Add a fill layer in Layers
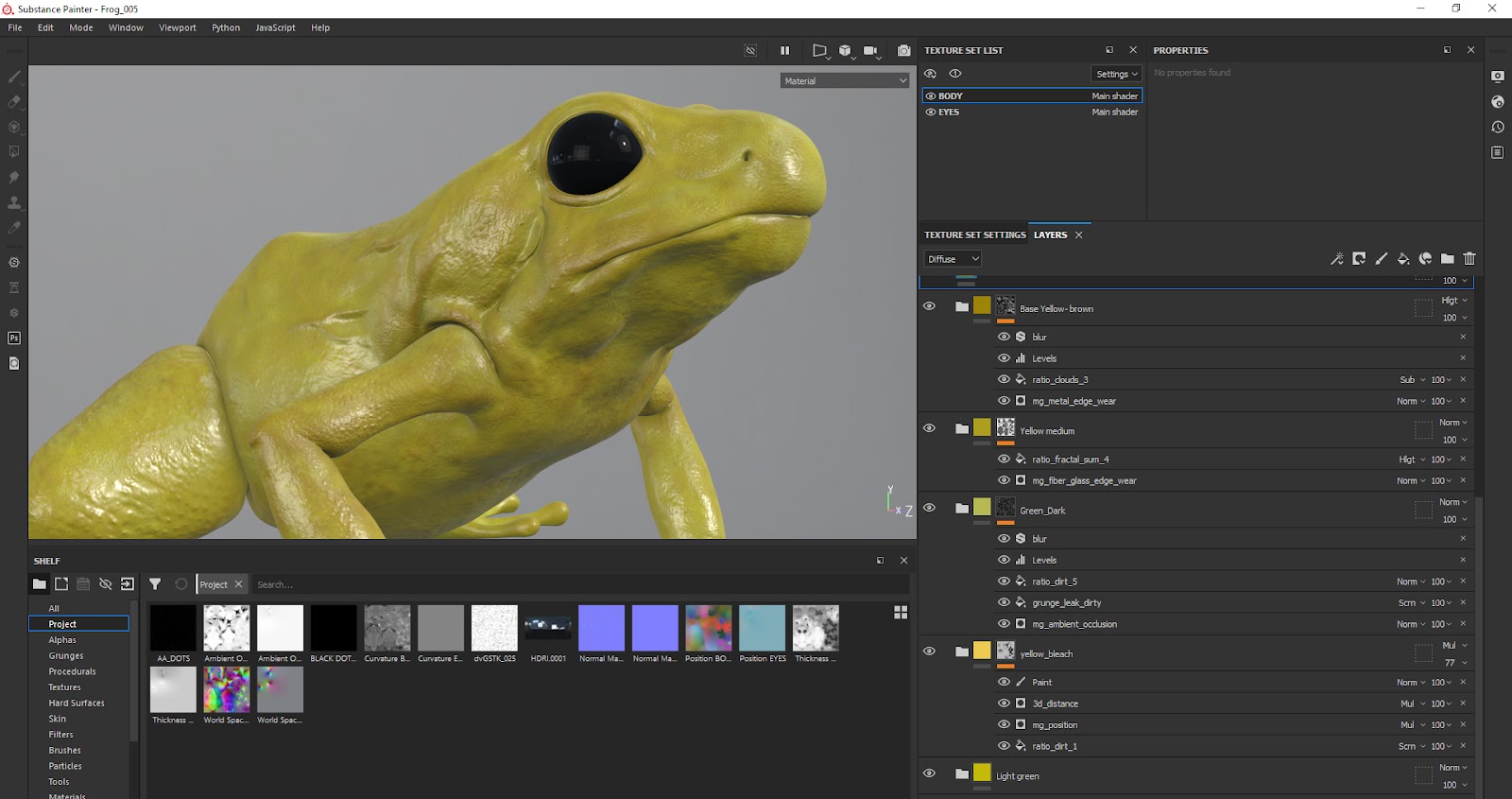 click(1403, 259)
